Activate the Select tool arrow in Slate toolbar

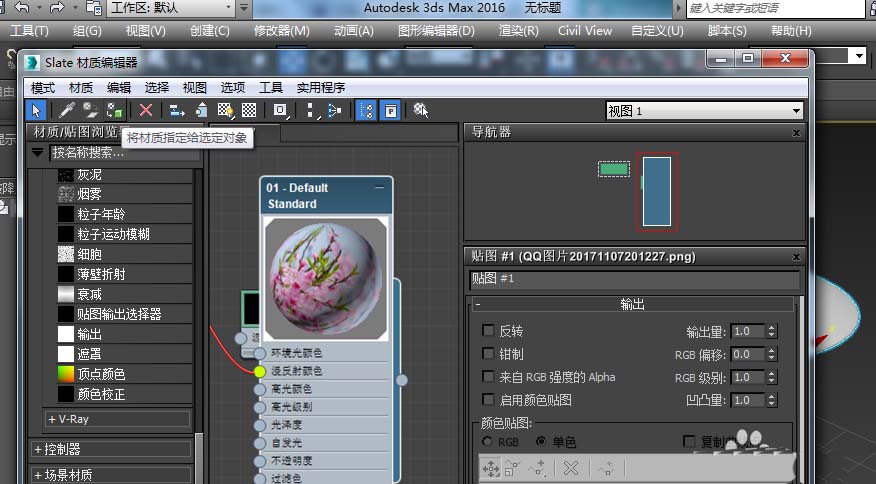coord(36,111)
